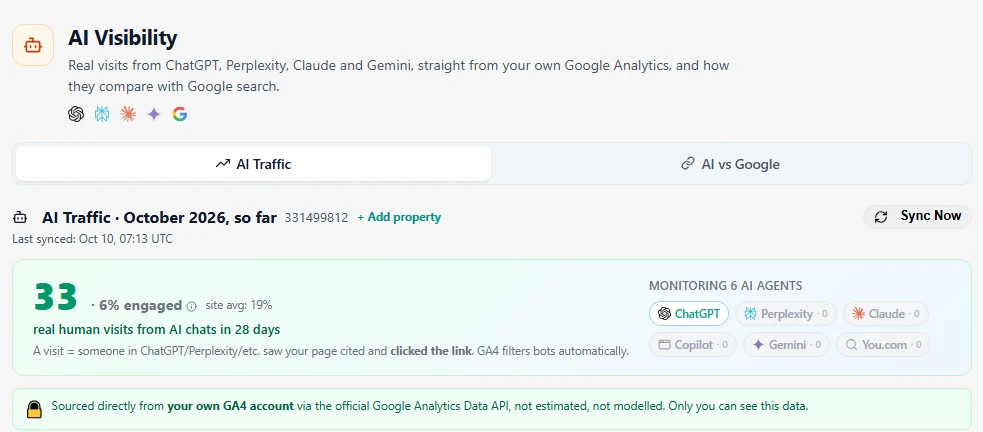Click the small robot icon beside AI Traffic heading
The height and width of the screenshot is (432, 983).
[20, 218]
